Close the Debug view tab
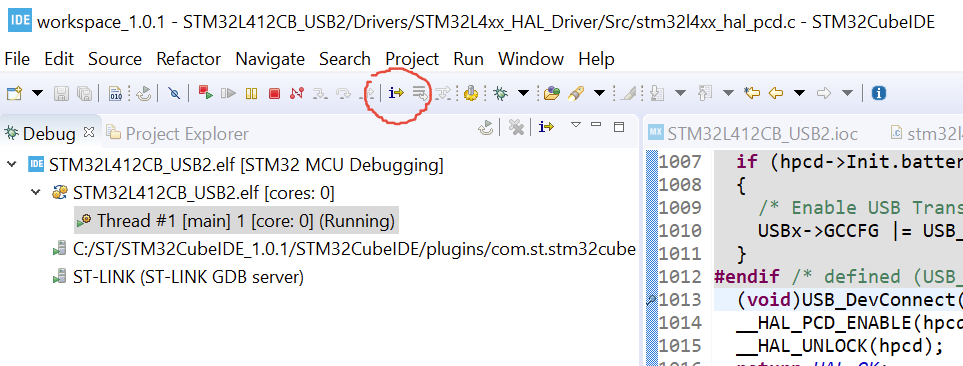This screenshot has height=366, width=963. coord(88,131)
